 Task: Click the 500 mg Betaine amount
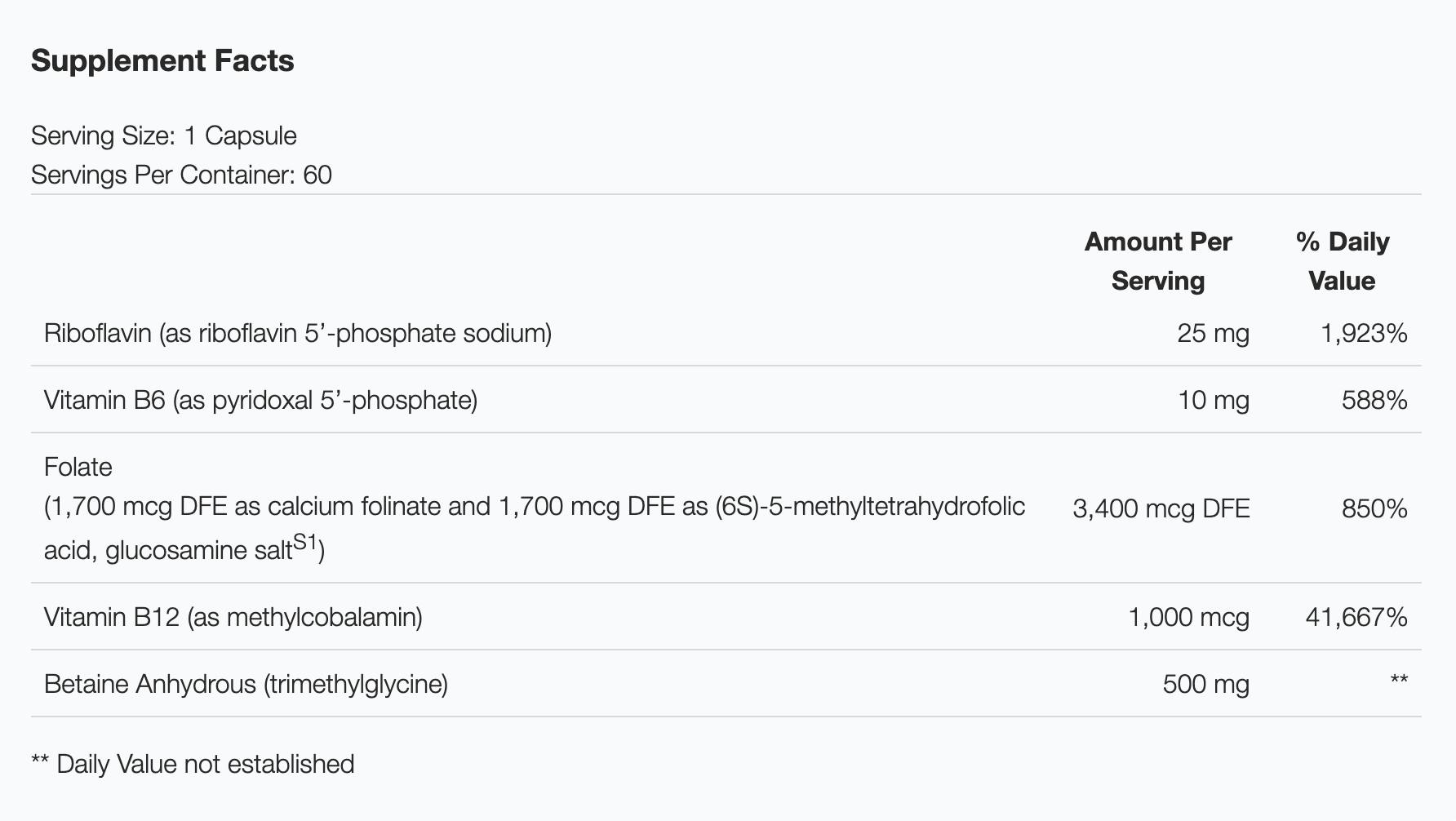point(1205,684)
